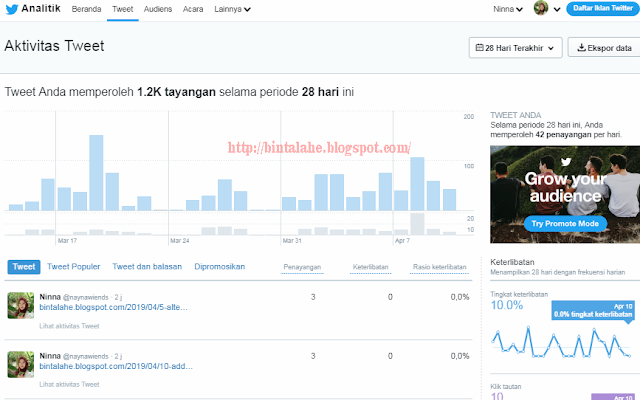The width and height of the screenshot is (640, 400).
Task: Click Lihat aktivitas Tweet for 10-add tweet
Action: pos(69,384)
